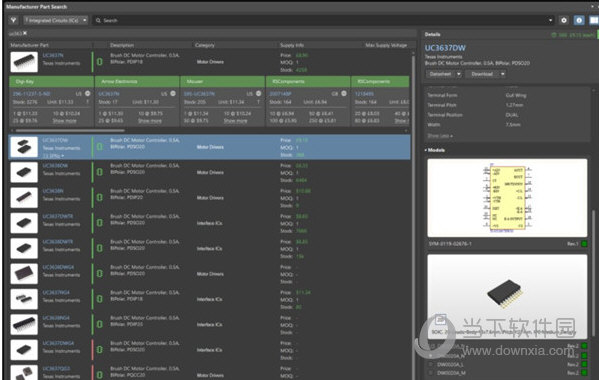The image size is (599, 380).
Task: Click green status square of DW0020A_M
Action: [x=584, y=372]
